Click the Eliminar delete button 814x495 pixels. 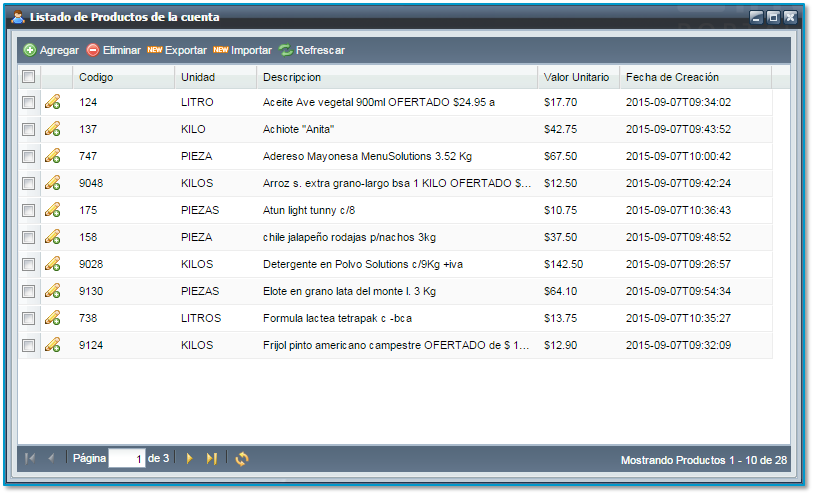click(x=113, y=50)
